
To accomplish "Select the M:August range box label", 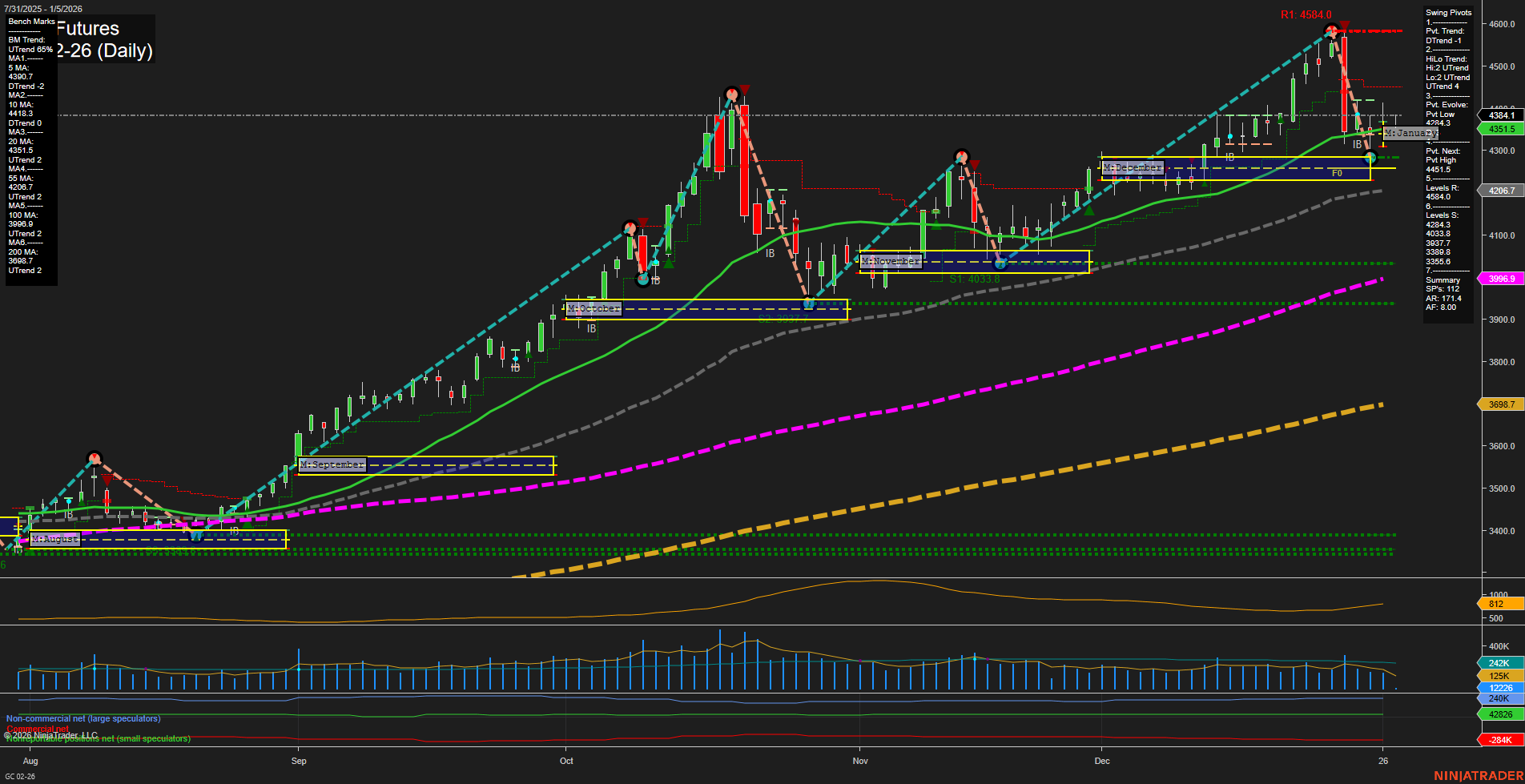I will click(x=54, y=539).
